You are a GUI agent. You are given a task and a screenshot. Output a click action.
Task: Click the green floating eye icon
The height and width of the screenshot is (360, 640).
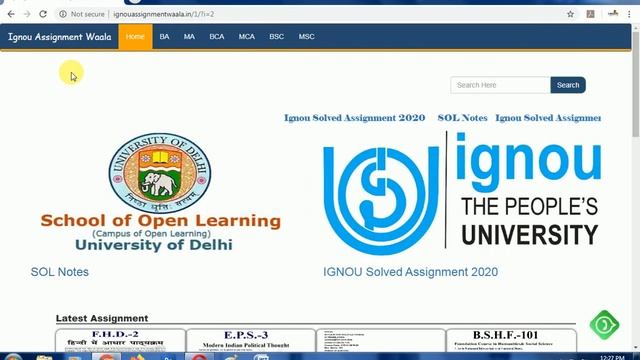[604, 325]
